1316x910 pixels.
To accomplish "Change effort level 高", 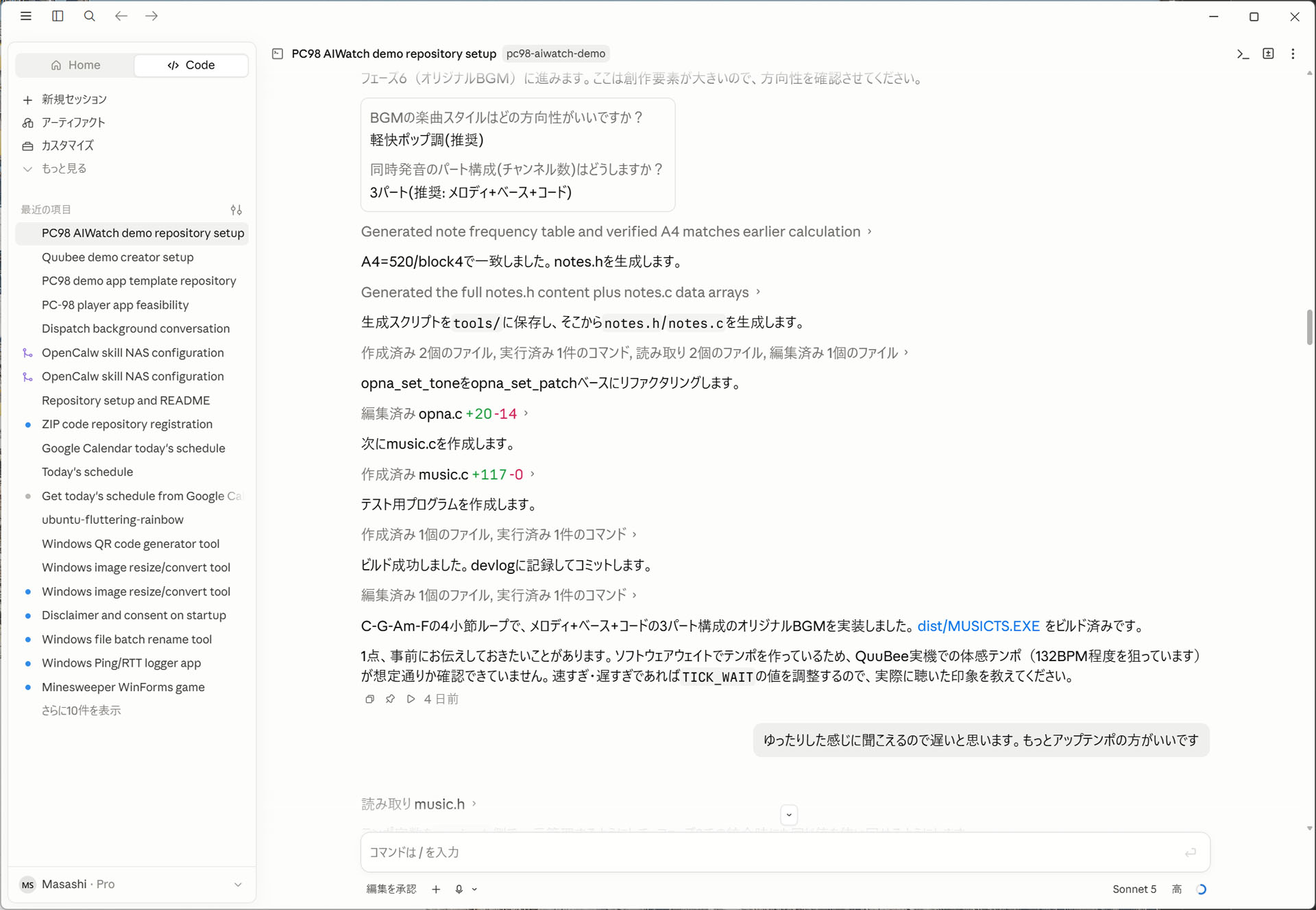I will pyautogui.click(x=1176, y=889).
